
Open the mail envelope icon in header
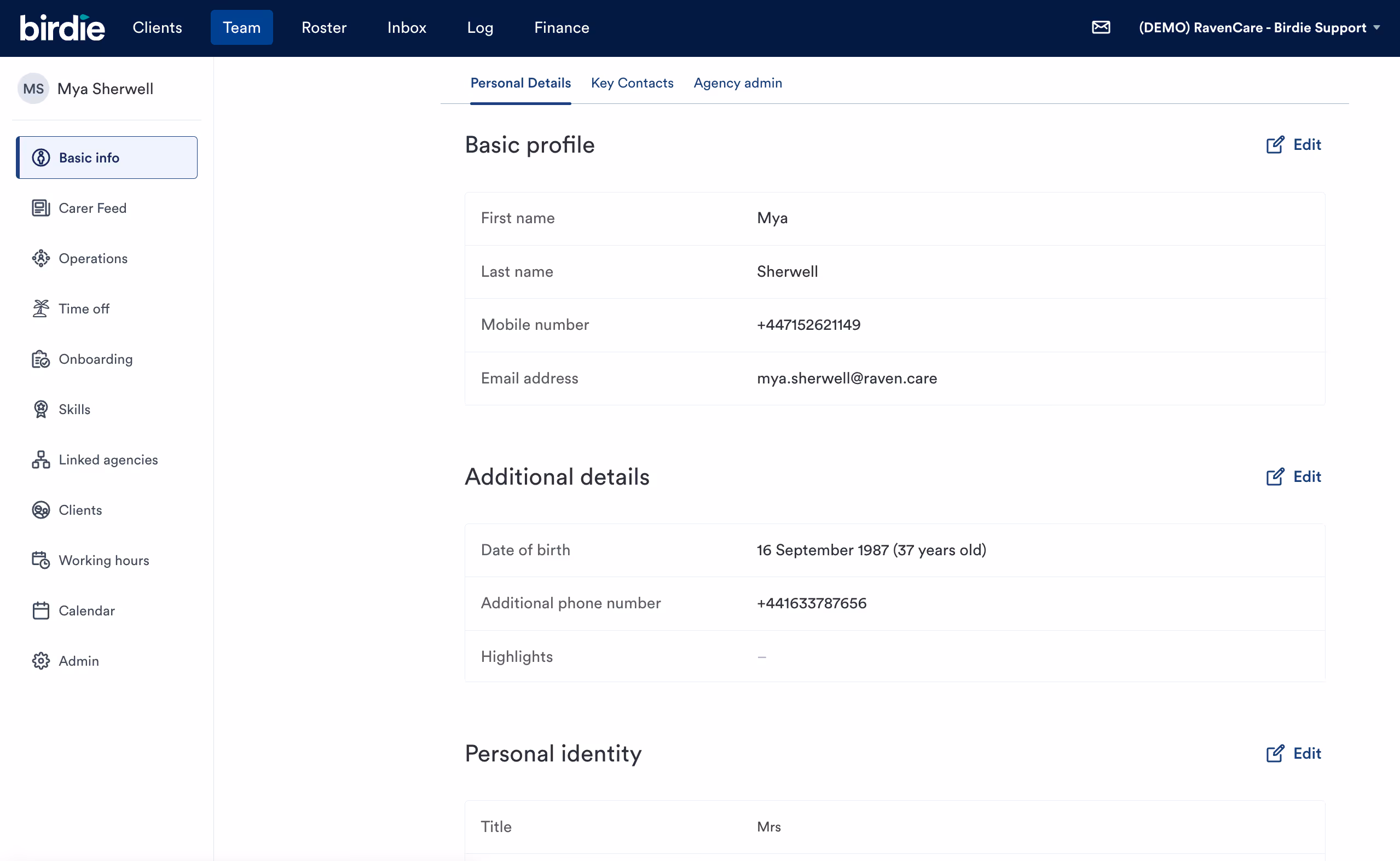pyautogui.click(x=1101, y=27)
